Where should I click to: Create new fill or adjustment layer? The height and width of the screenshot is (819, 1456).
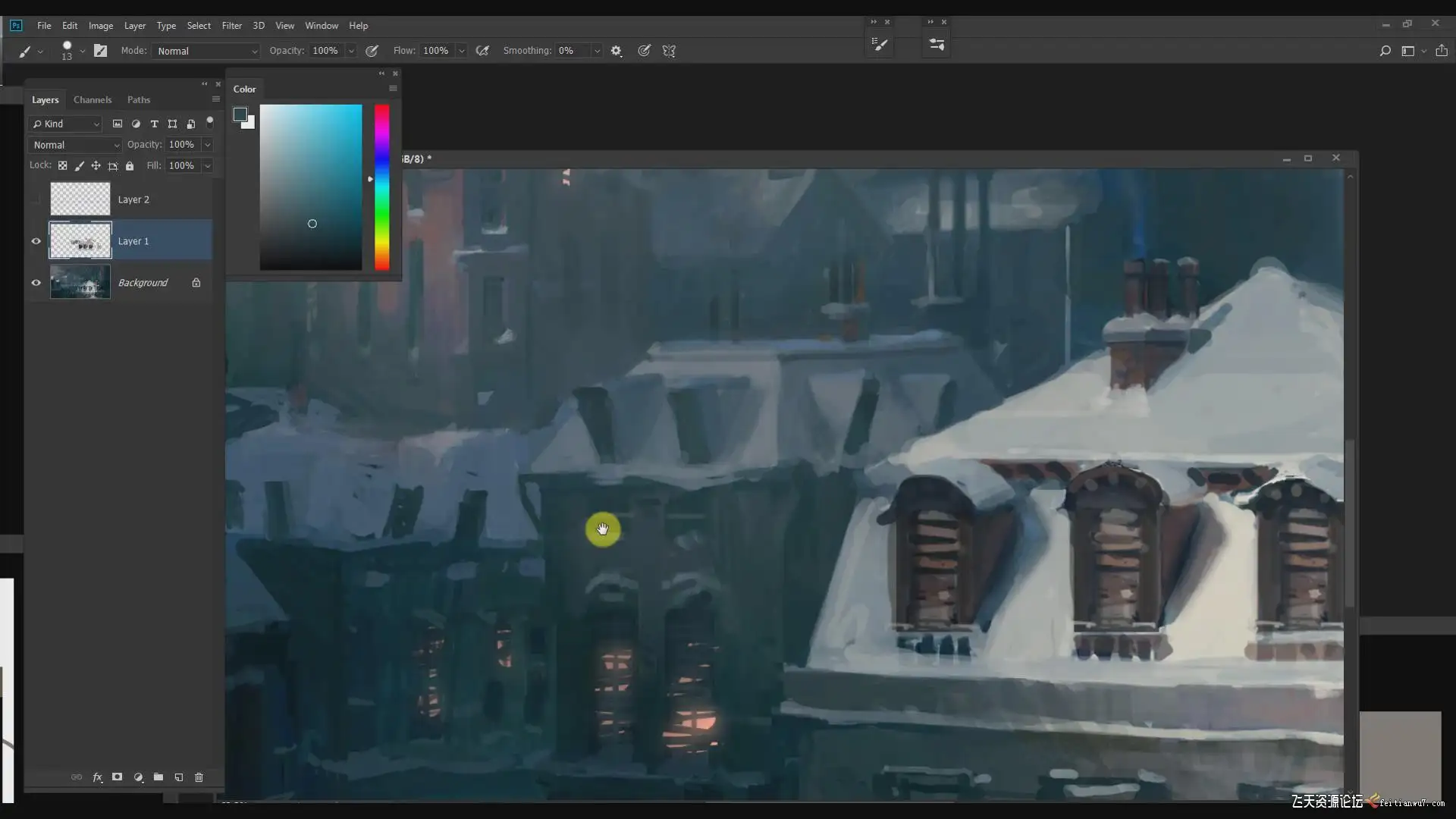point(138,777)
